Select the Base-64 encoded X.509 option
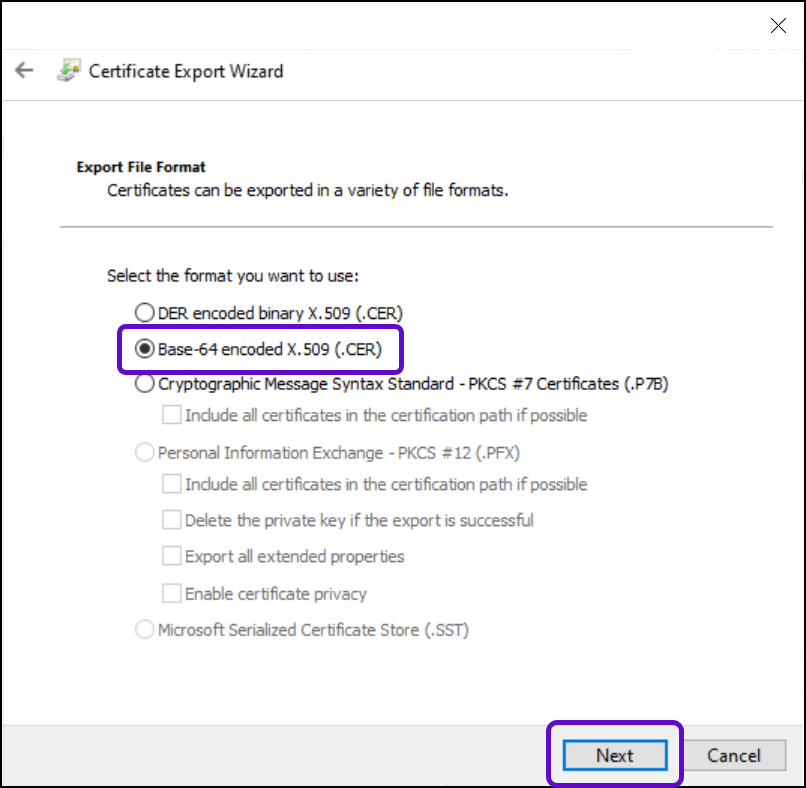The image size is (806, 788). coord(145,349)
